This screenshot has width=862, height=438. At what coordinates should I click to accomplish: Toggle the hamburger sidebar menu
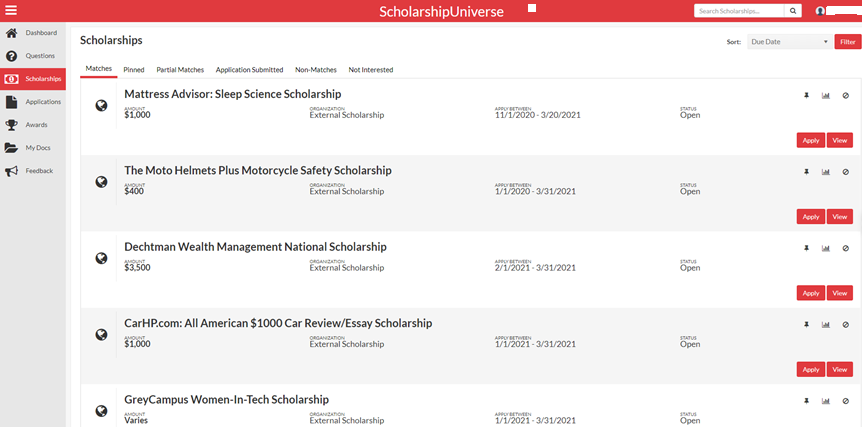pos(12,11)
